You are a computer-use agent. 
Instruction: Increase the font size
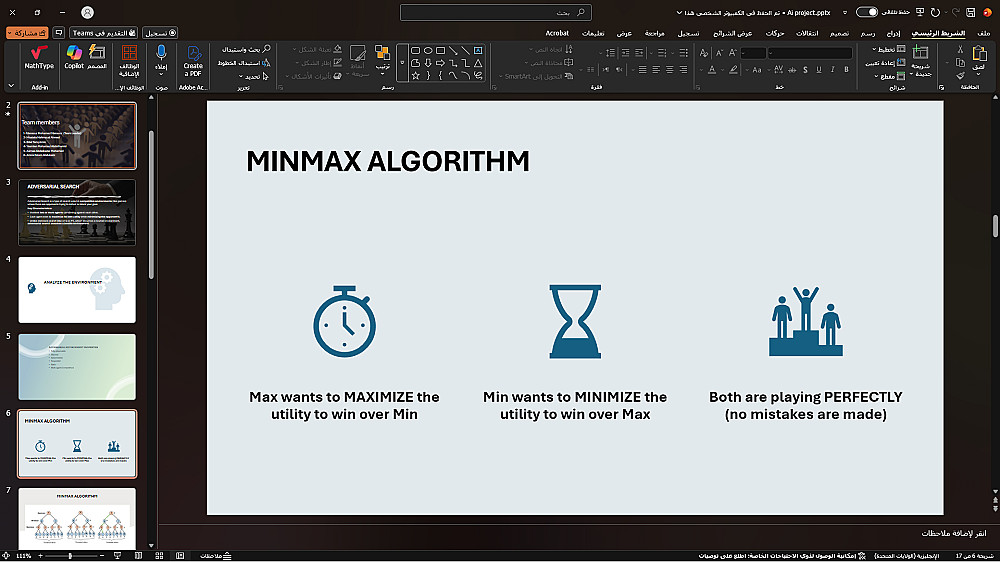732,53
